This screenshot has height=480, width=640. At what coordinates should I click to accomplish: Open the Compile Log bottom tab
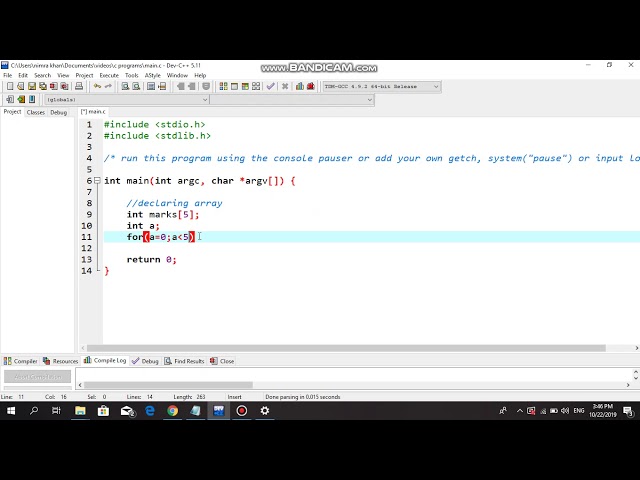[105, 360]
